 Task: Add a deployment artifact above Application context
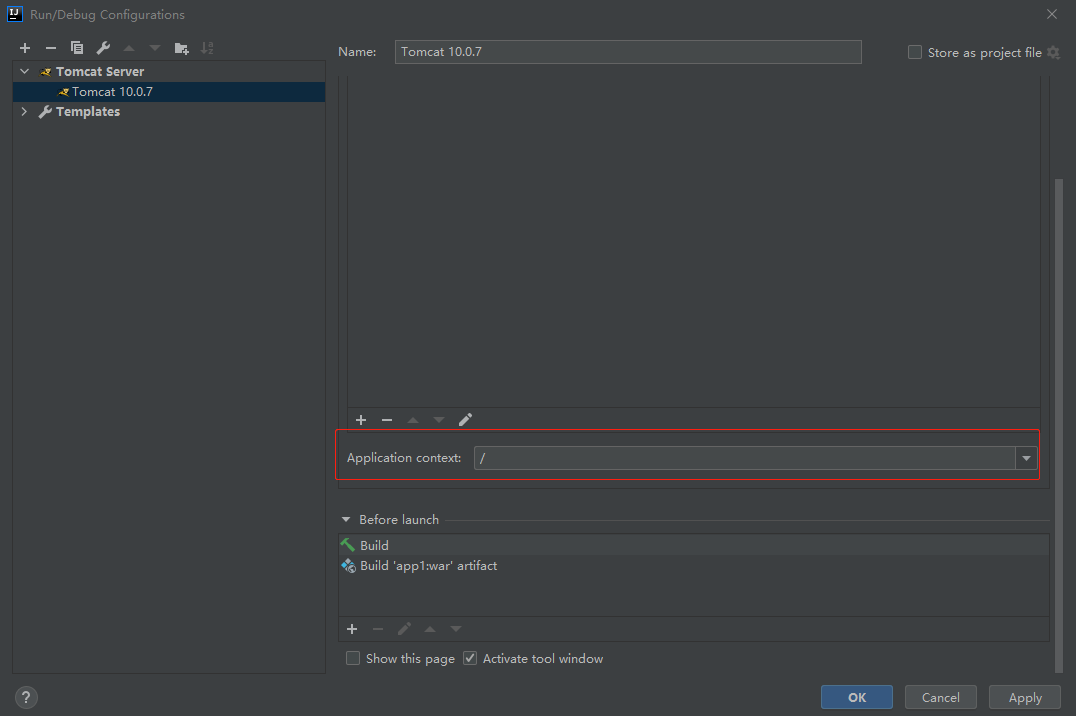pyautogui.click(x=361, y=419)
